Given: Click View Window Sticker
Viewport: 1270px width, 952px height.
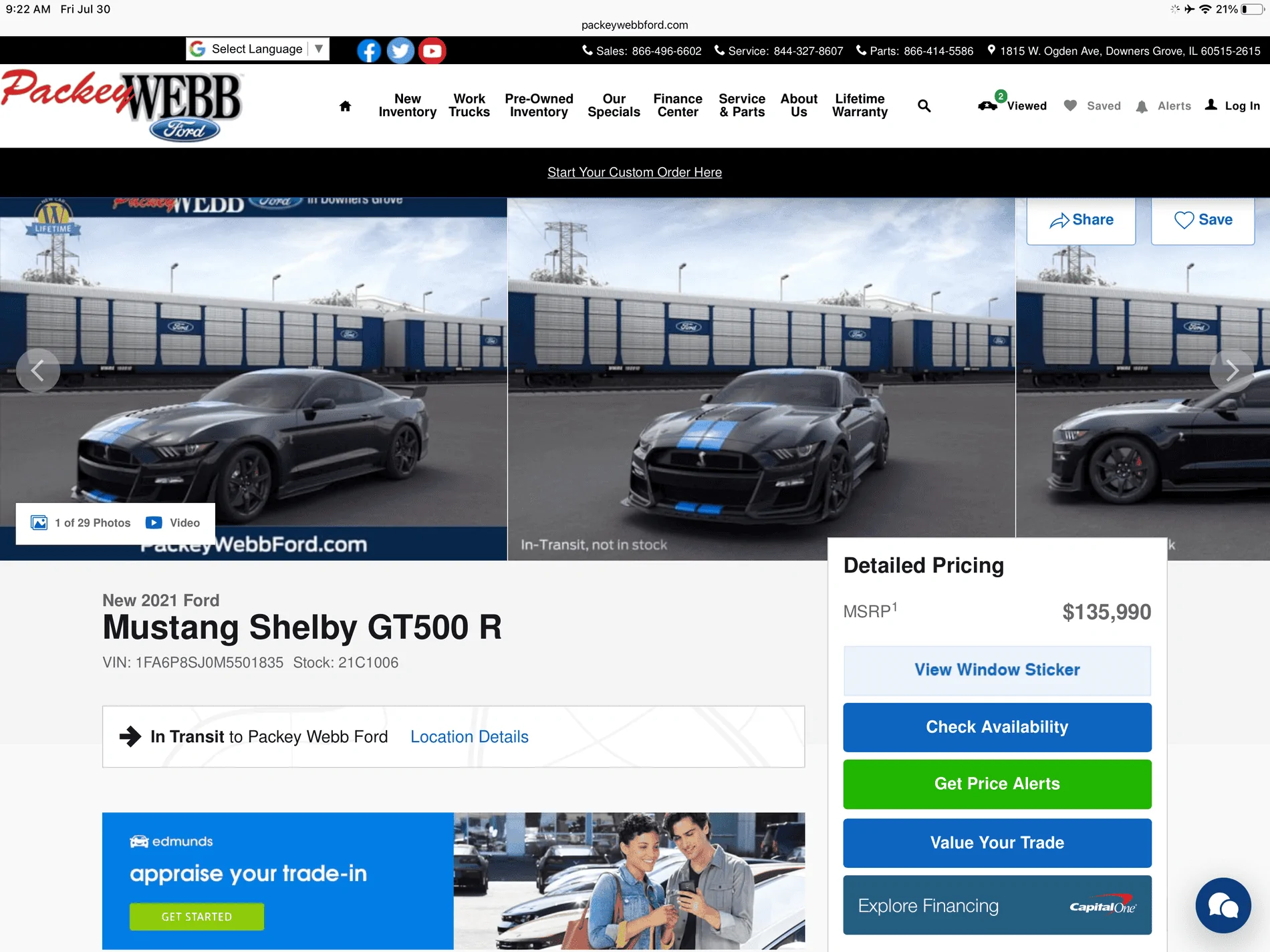Looking at the screenshot, I should [x=997, y=670].
